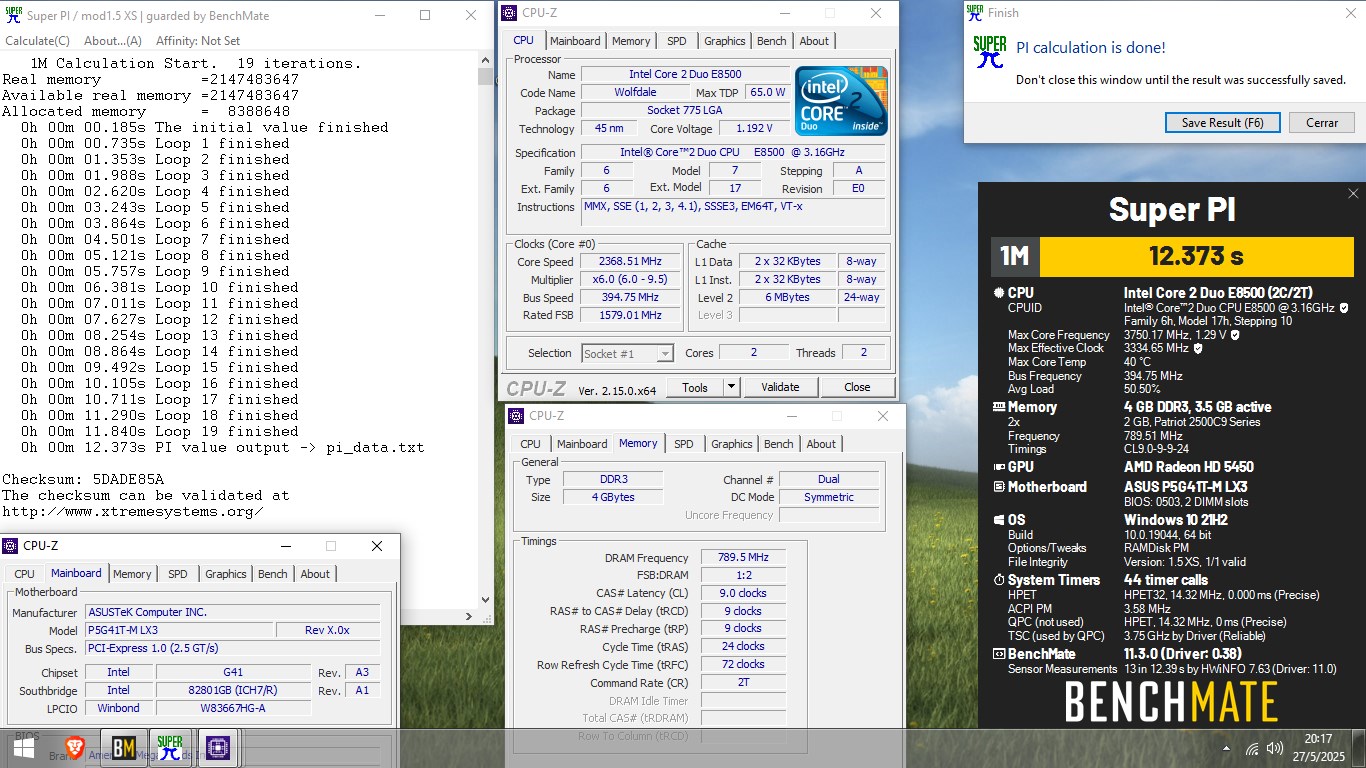This screenshot has width=1366, height=768.
Task: Open the volume tray icon
Action: [1275, 748]
